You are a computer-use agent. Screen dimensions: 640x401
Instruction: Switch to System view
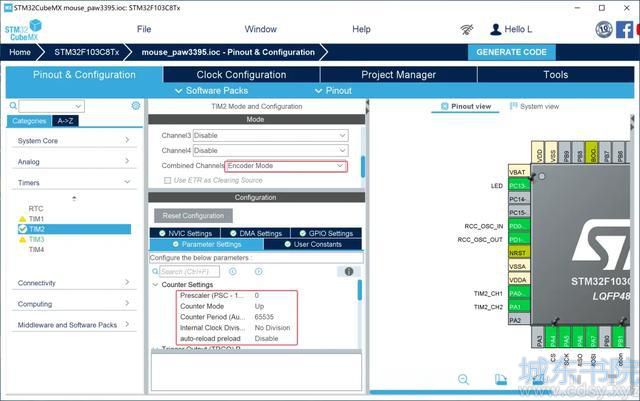click(x=535, y=106)
